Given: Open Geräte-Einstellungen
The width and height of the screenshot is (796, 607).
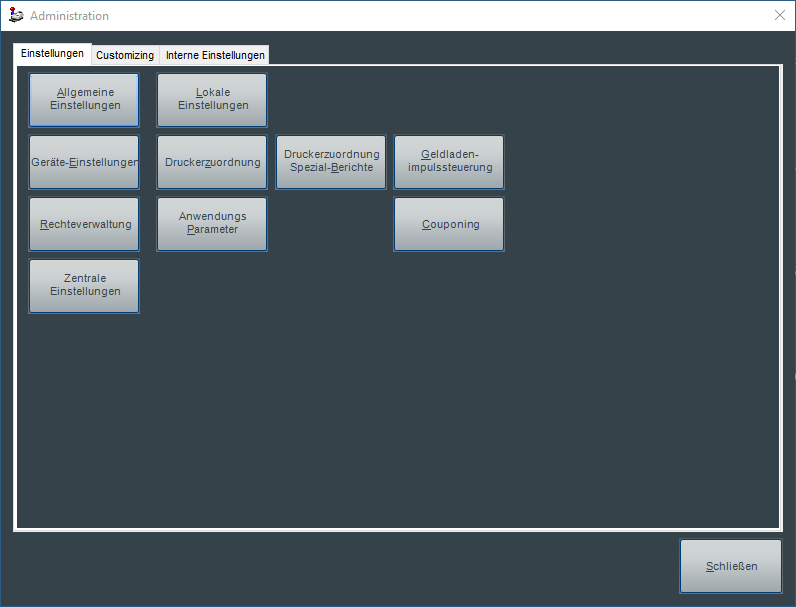Looking at the screenshot, I should click(x=84, y=162).
